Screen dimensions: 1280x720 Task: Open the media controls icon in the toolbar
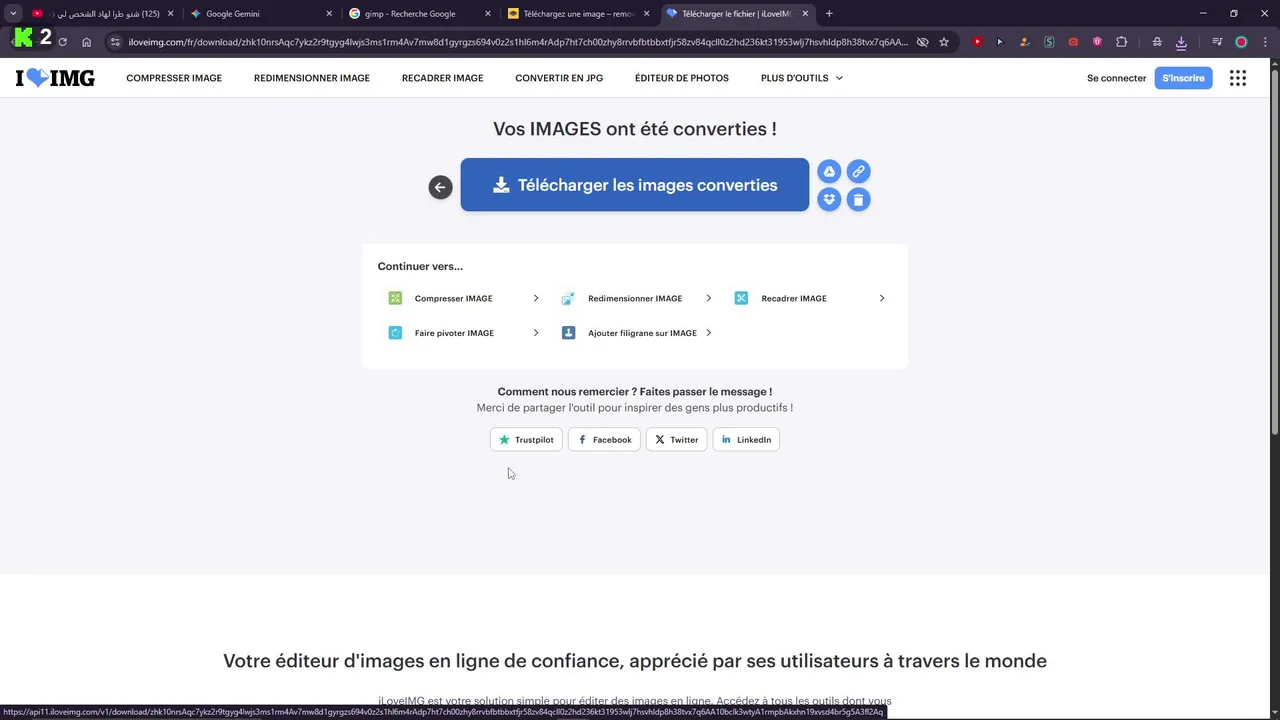tap(1216, 42)
